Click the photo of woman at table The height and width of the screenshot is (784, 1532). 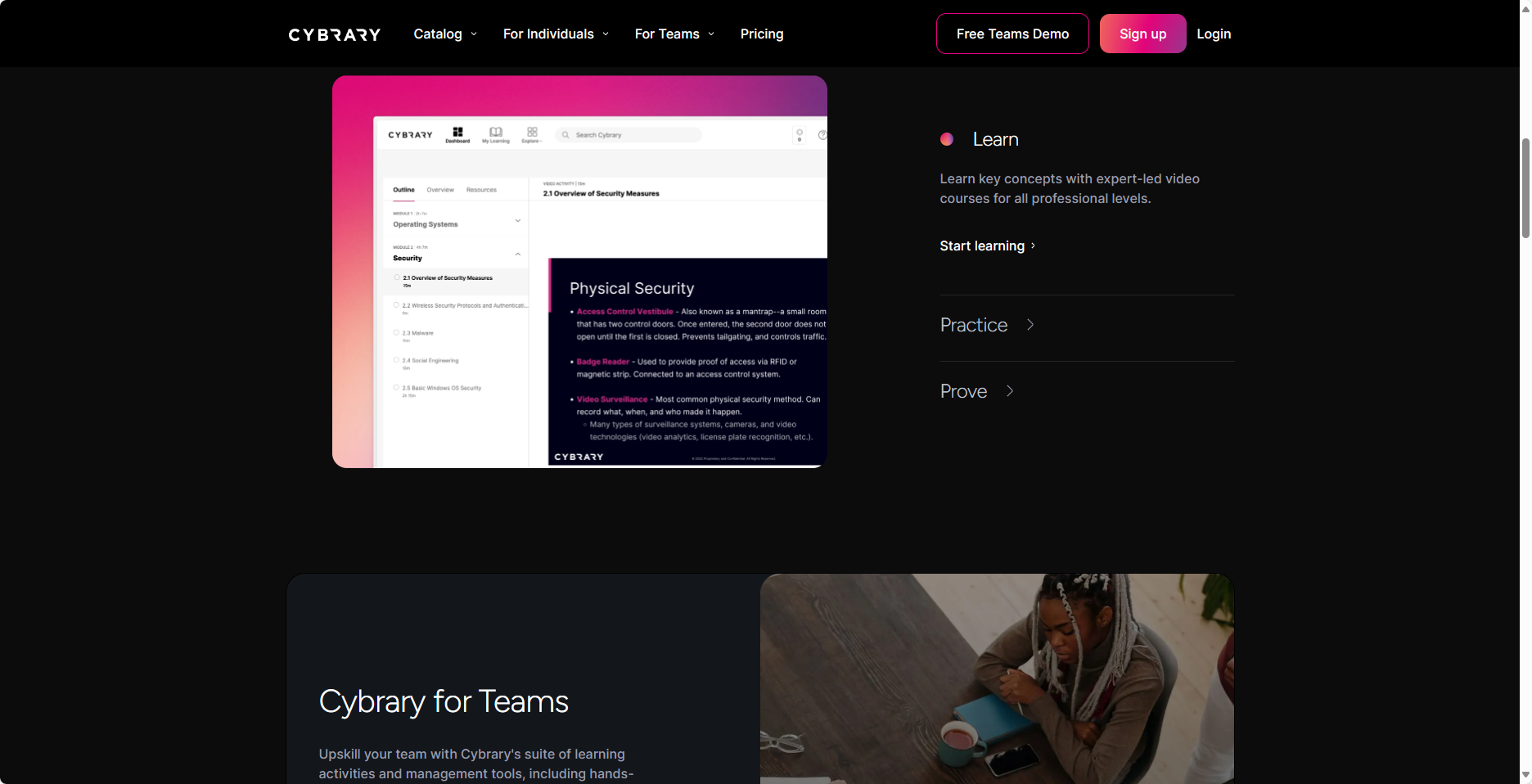pyautogui.click(x=997, y=678)
